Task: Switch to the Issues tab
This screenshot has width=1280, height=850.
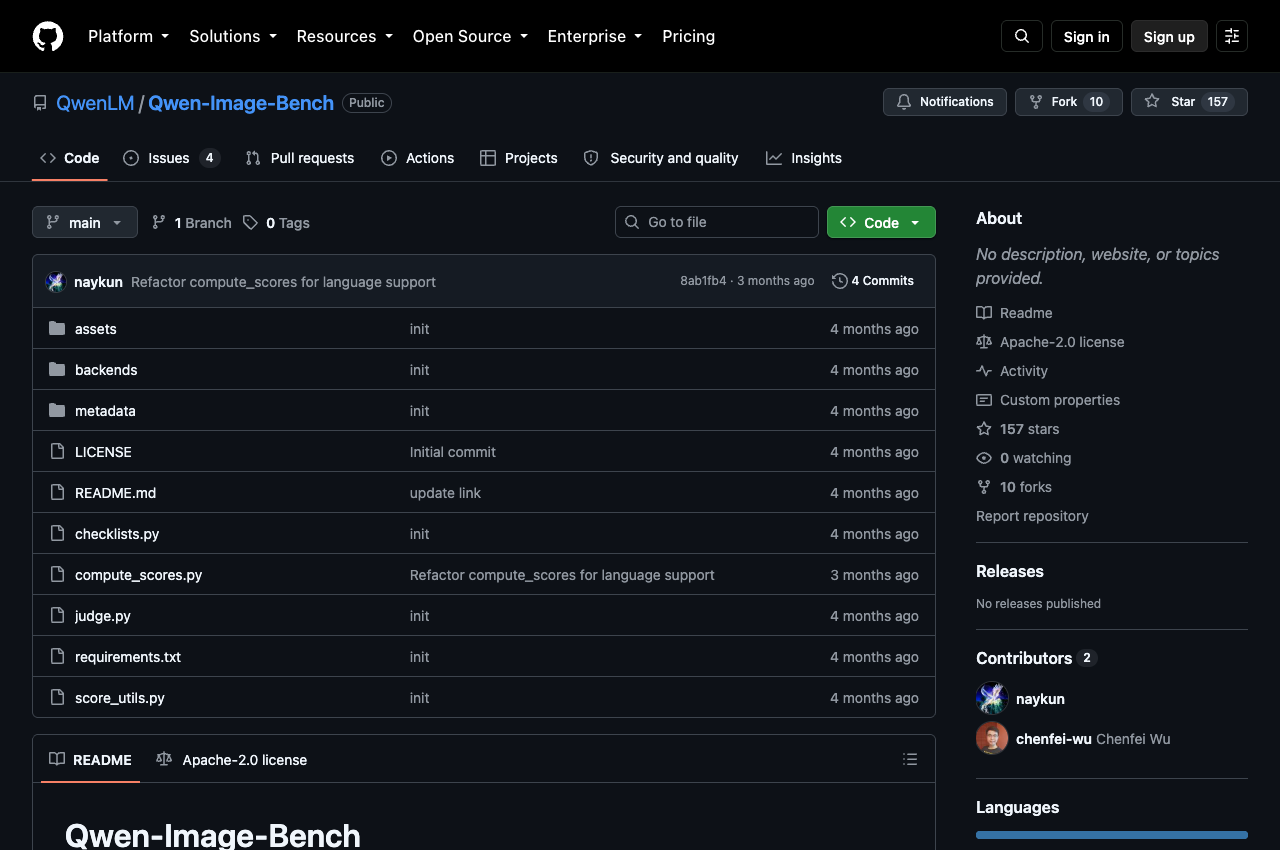Action: (171, 158)
